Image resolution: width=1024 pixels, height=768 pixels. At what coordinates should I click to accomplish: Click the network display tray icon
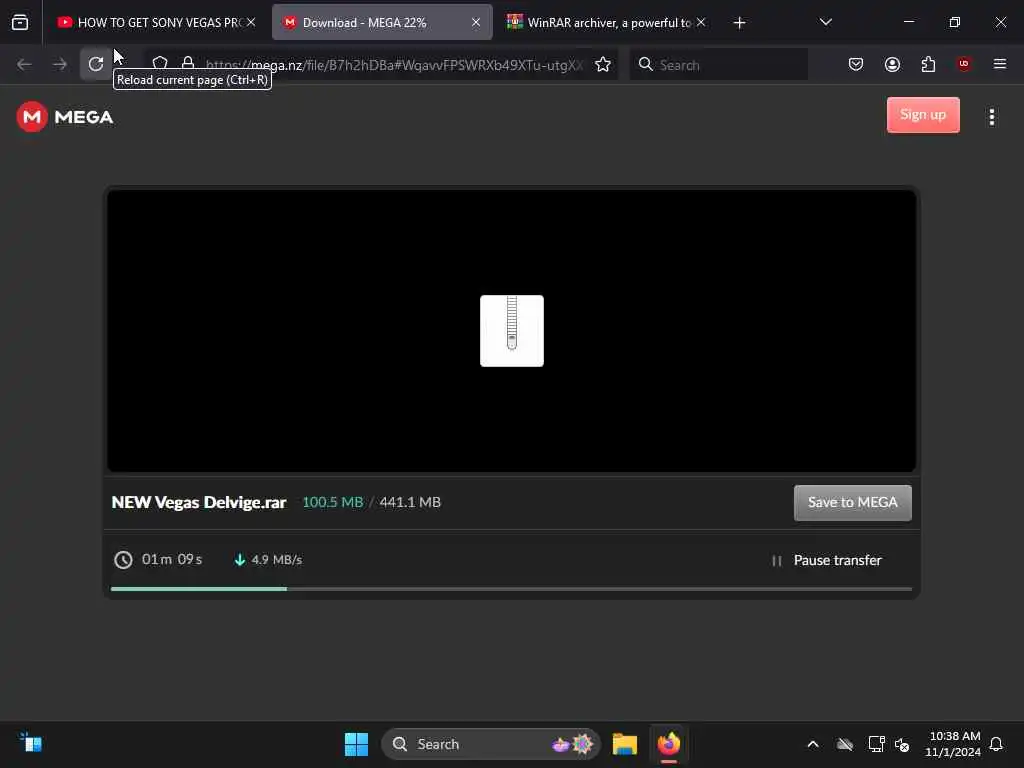tap(876, 744)
